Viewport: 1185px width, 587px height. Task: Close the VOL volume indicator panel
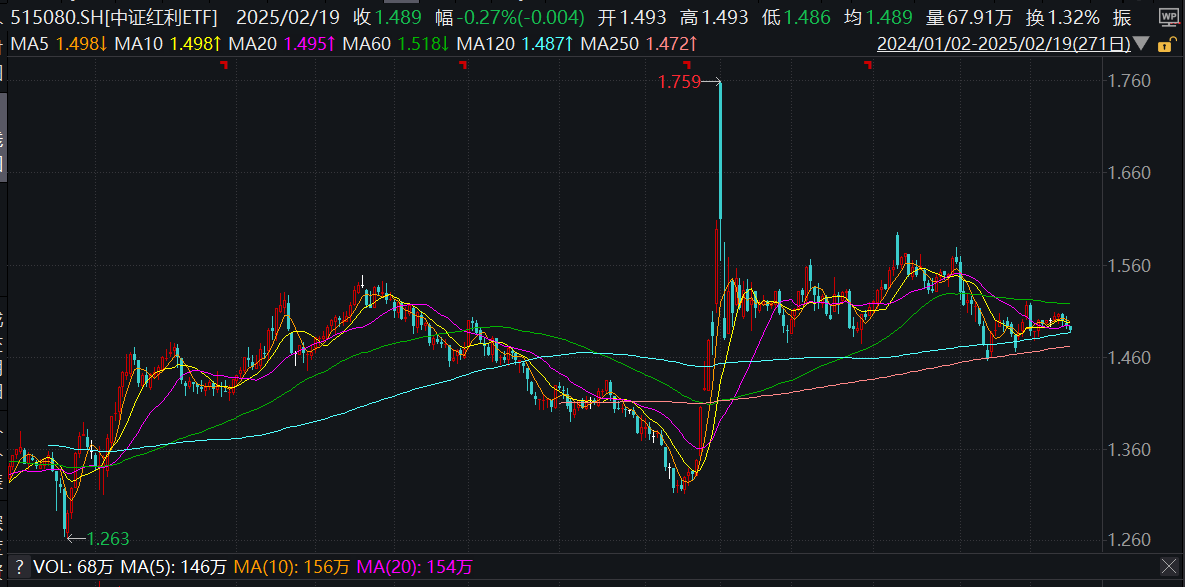[x=1168, y=566]
